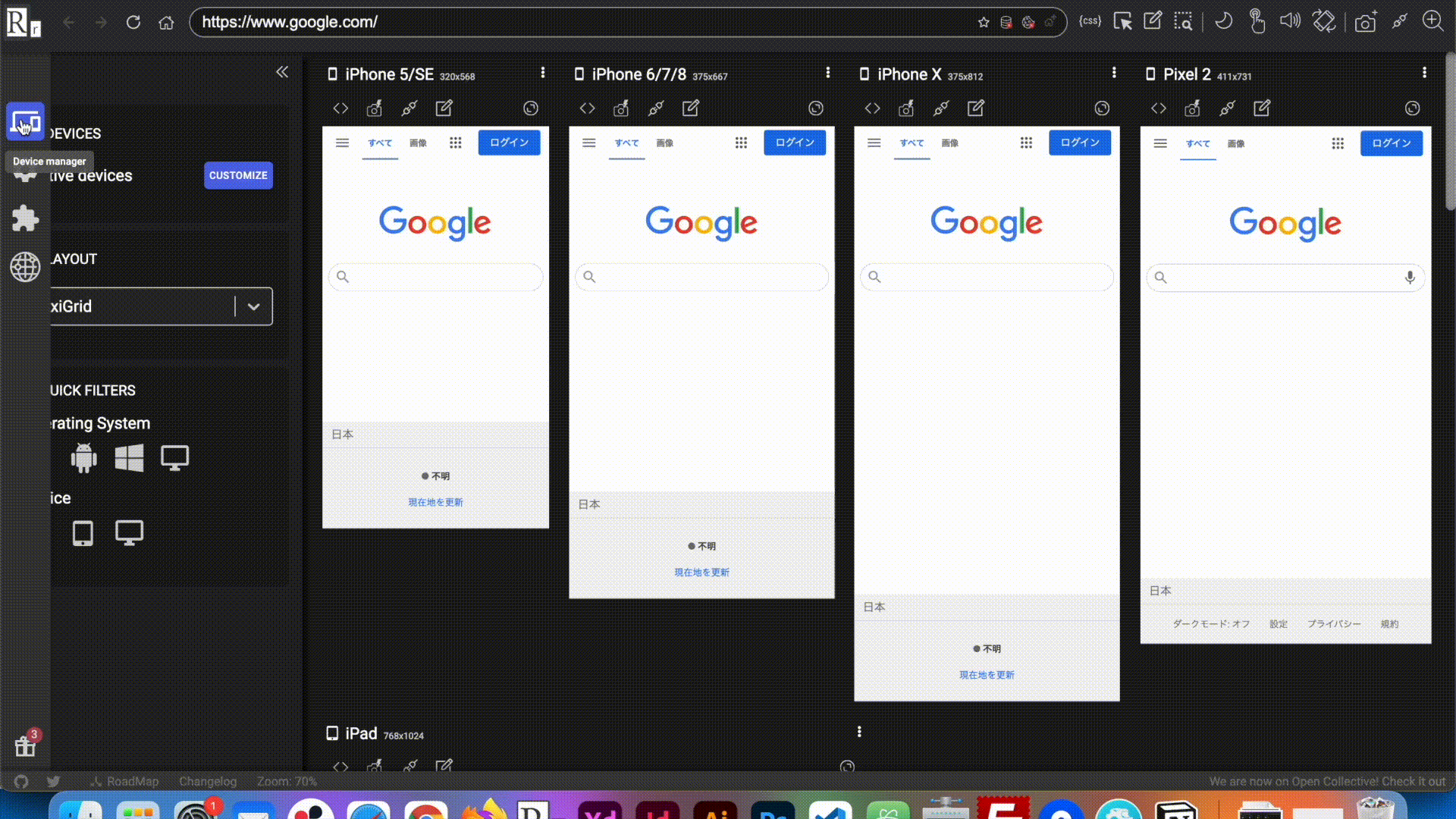
Task: Open the Changelog link in status bar
Action: [208, 781]
